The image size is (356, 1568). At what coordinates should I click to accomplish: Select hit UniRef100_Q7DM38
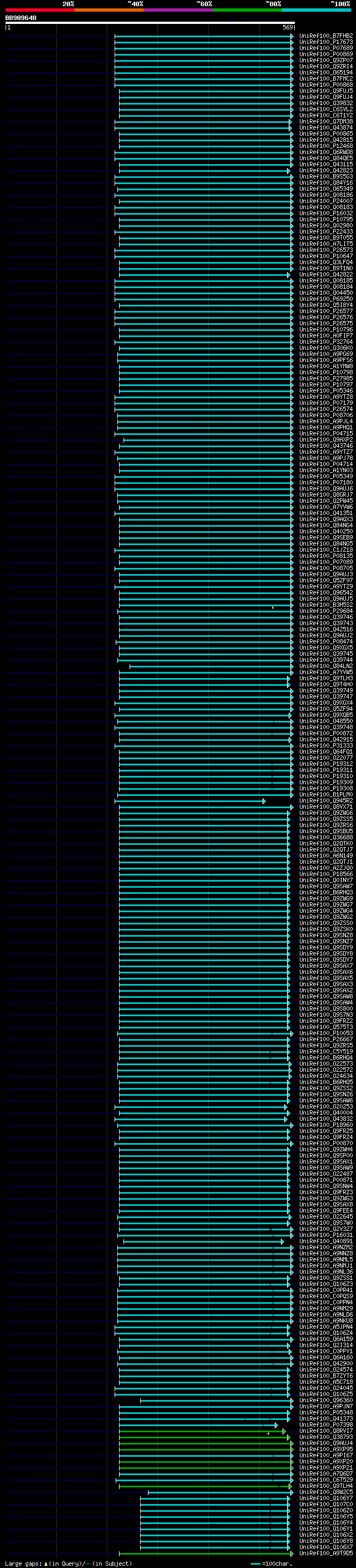coord(326,122)
